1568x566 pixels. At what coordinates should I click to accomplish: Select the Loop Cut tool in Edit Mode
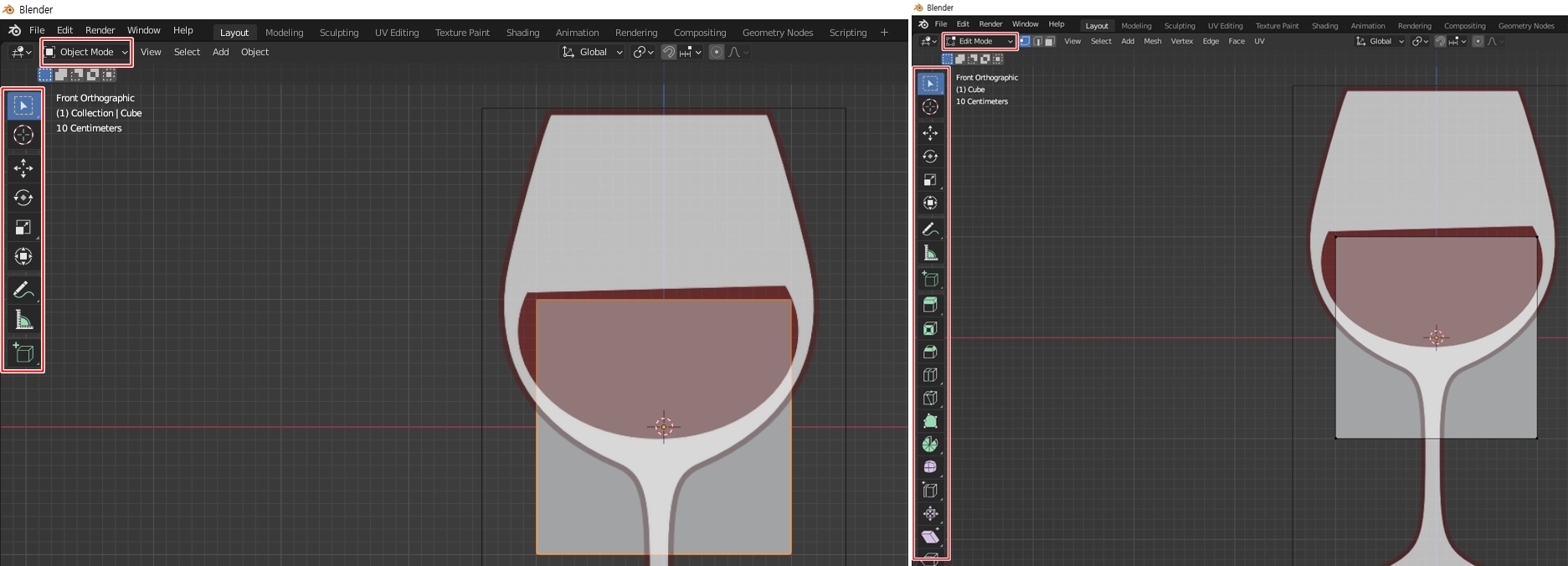pos(930,375)
